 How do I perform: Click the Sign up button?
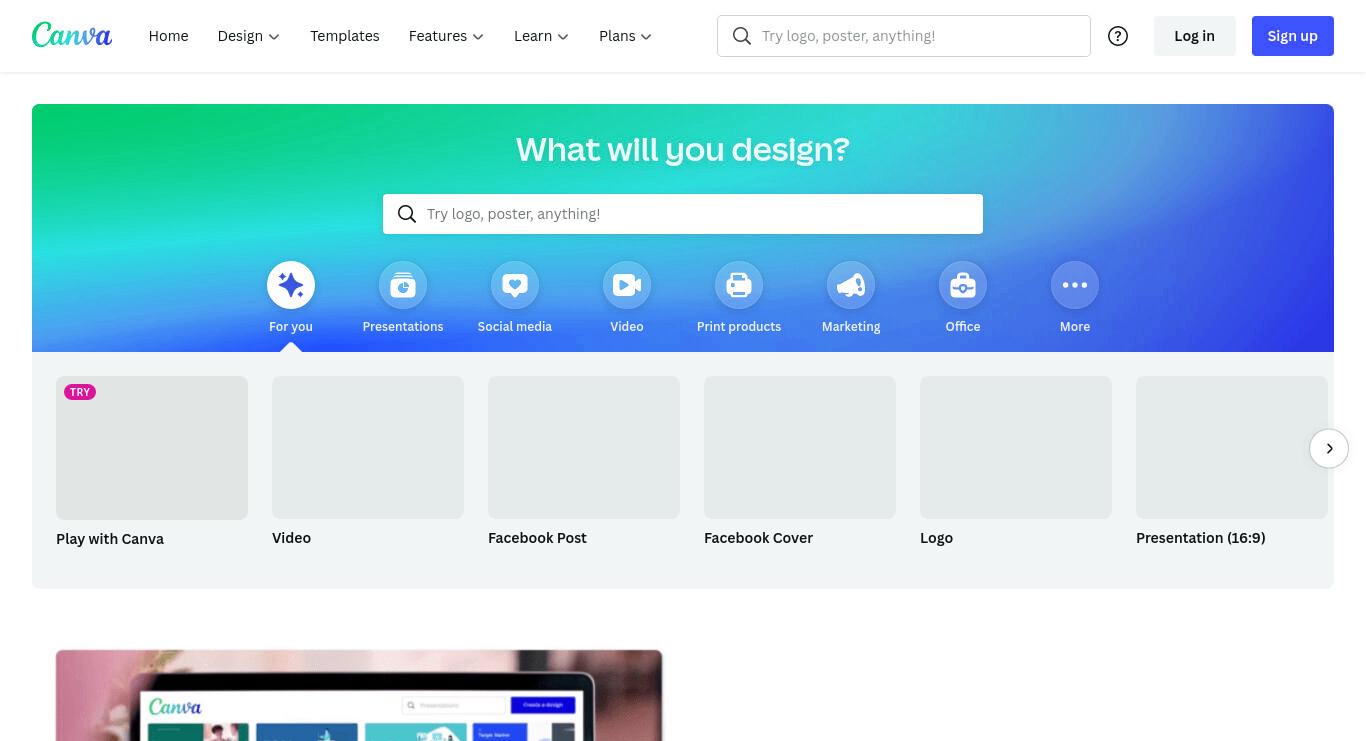[x=1292, y=36]
